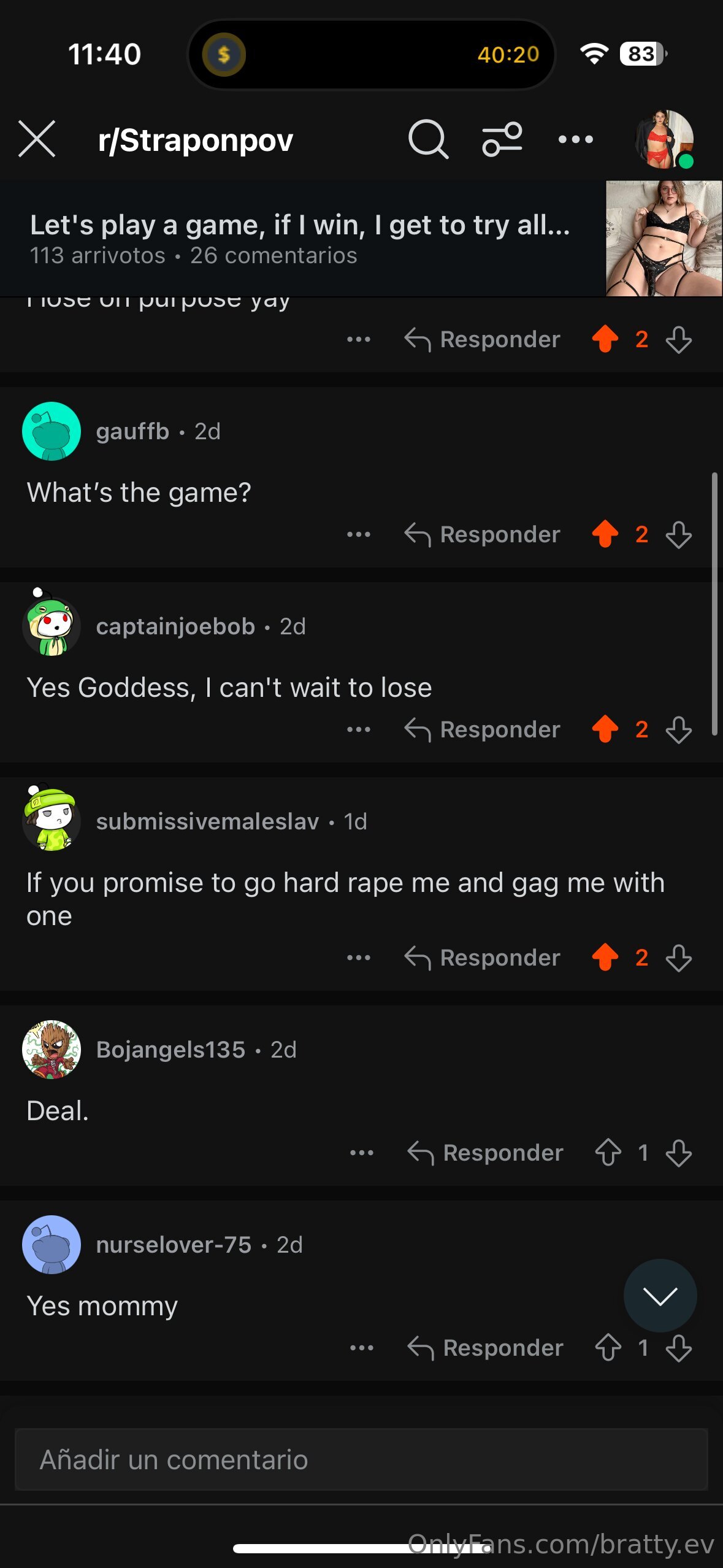
Task: Open three-dot options on gauffb's comment
Action: click(359, 534)
